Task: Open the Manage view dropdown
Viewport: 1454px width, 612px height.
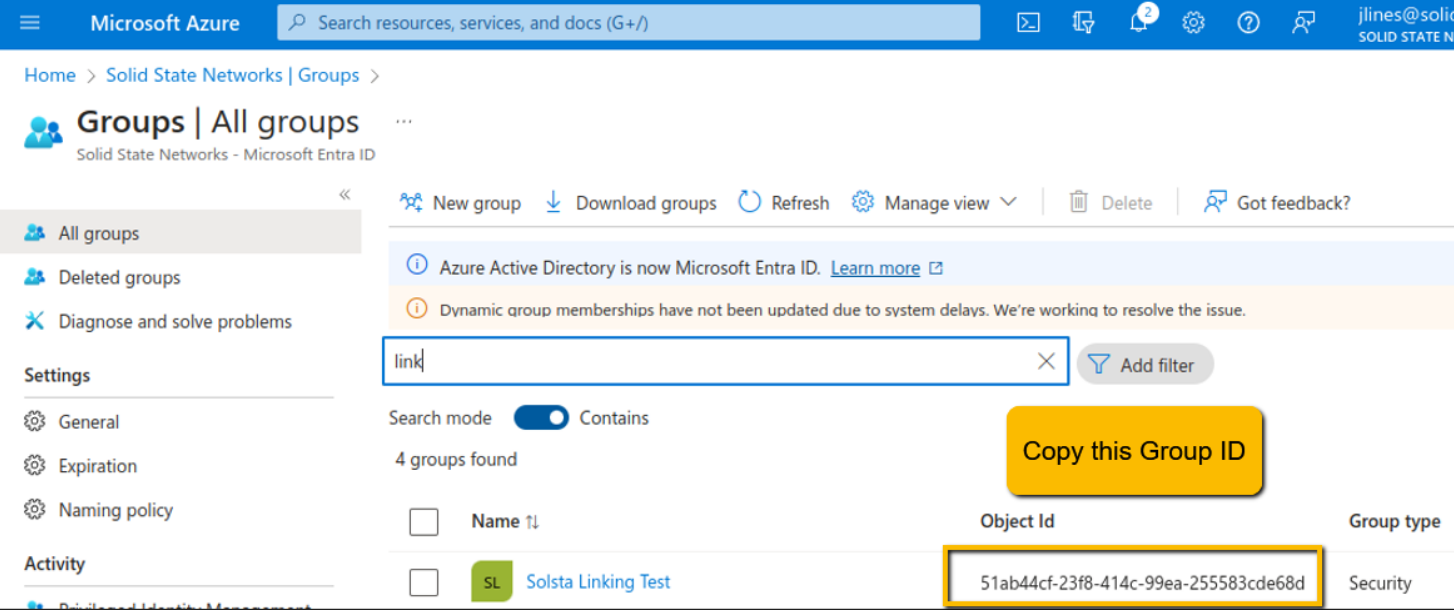Action: click(x=934, y=203)
